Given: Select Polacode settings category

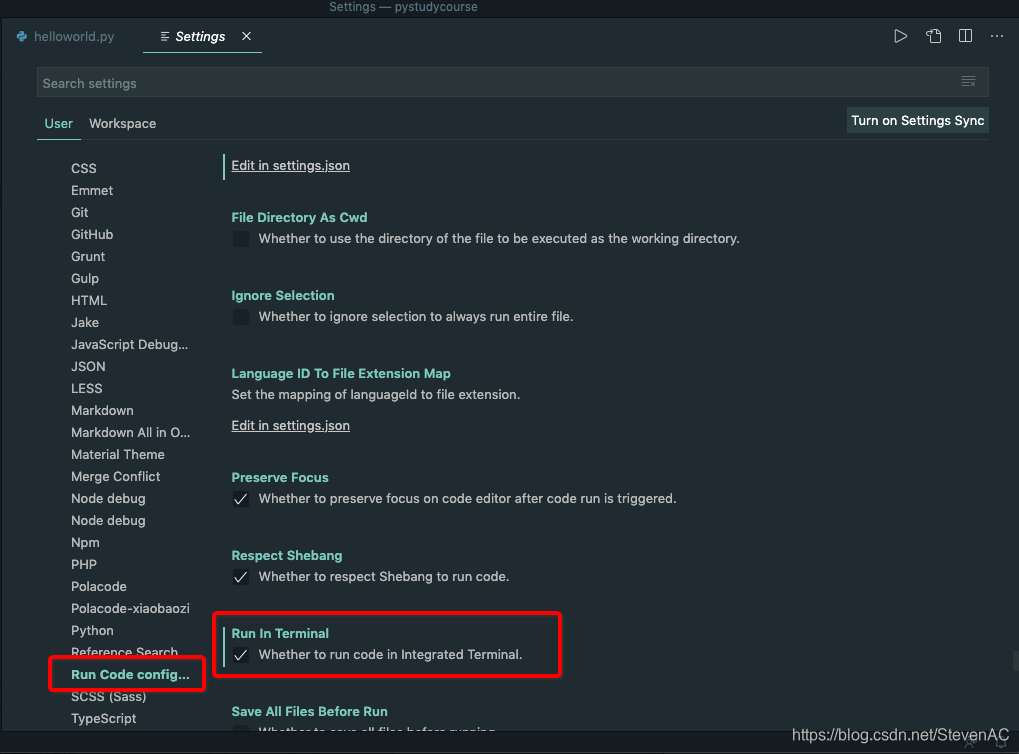Looking at the screenshot, I should coord(99,586).
